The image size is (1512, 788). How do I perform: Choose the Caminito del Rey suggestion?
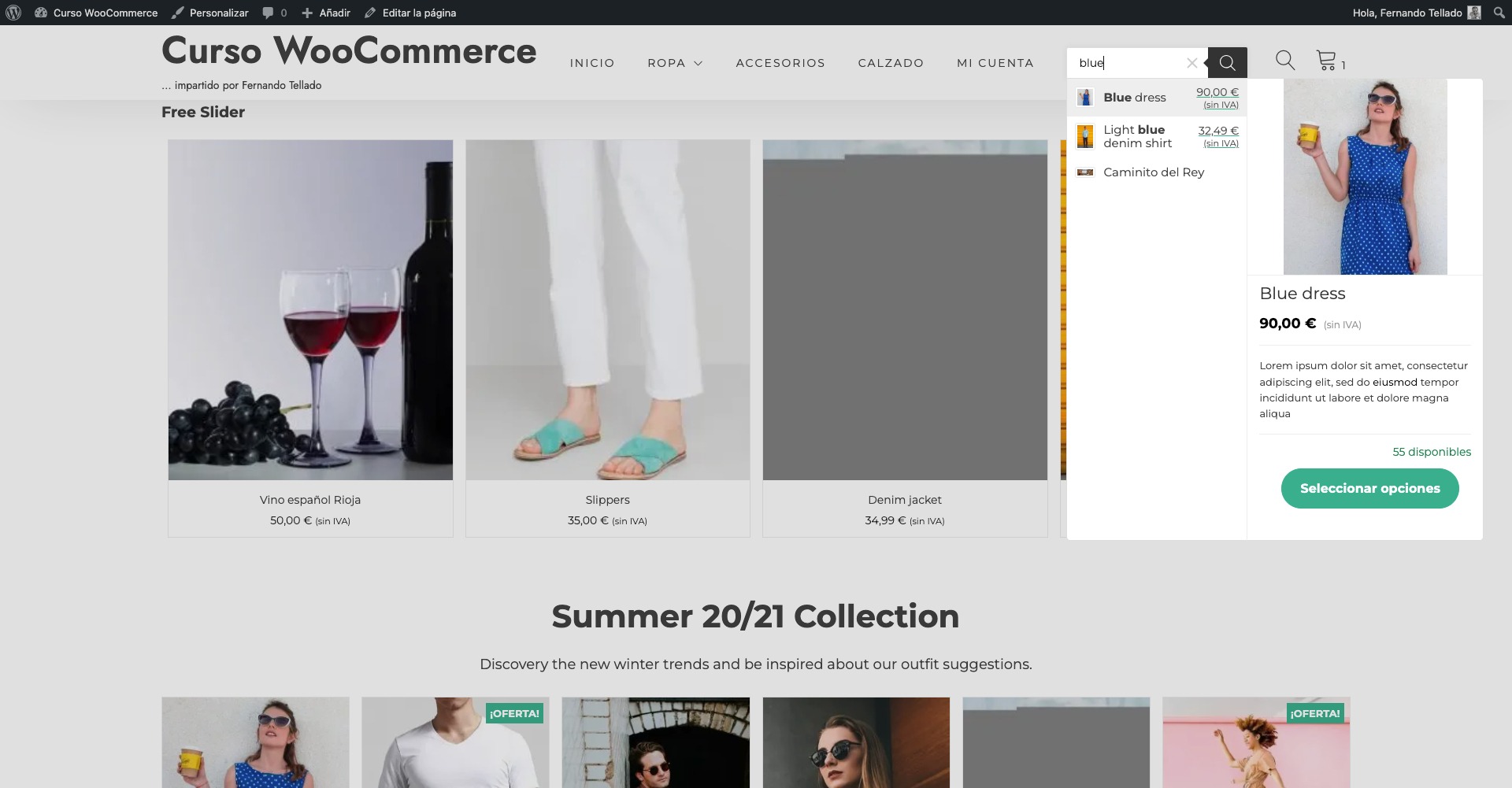point(1153,172)
